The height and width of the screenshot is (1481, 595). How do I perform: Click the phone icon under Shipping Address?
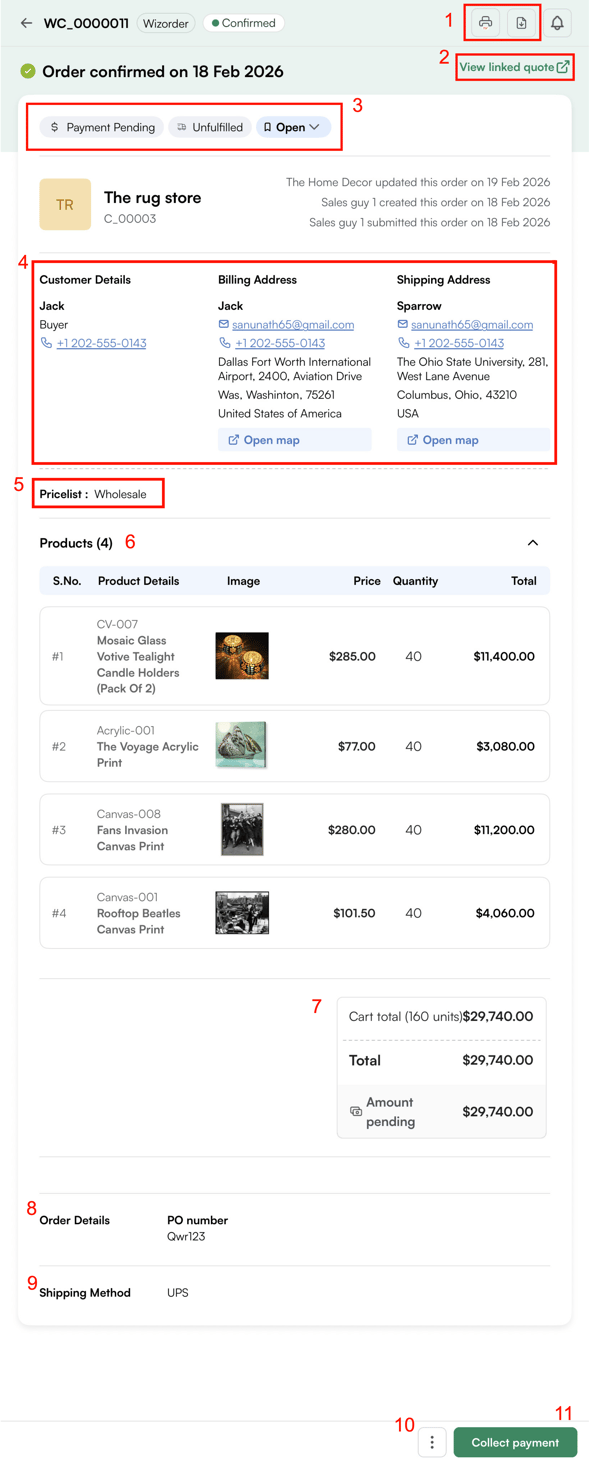pyautogui.click(x=402, y=343)
